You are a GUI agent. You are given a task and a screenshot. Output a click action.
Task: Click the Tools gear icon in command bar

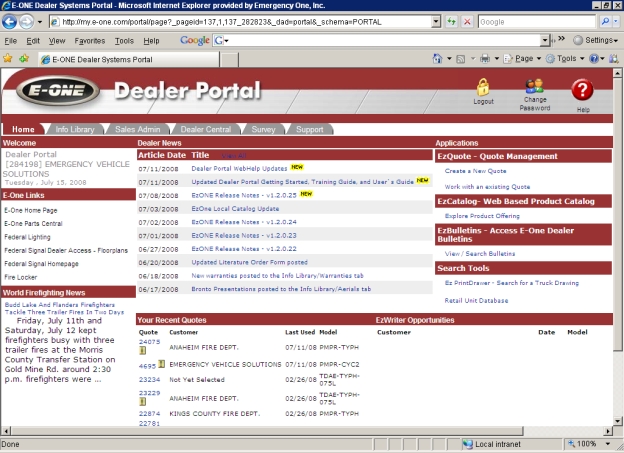click(x=550, y=59)
